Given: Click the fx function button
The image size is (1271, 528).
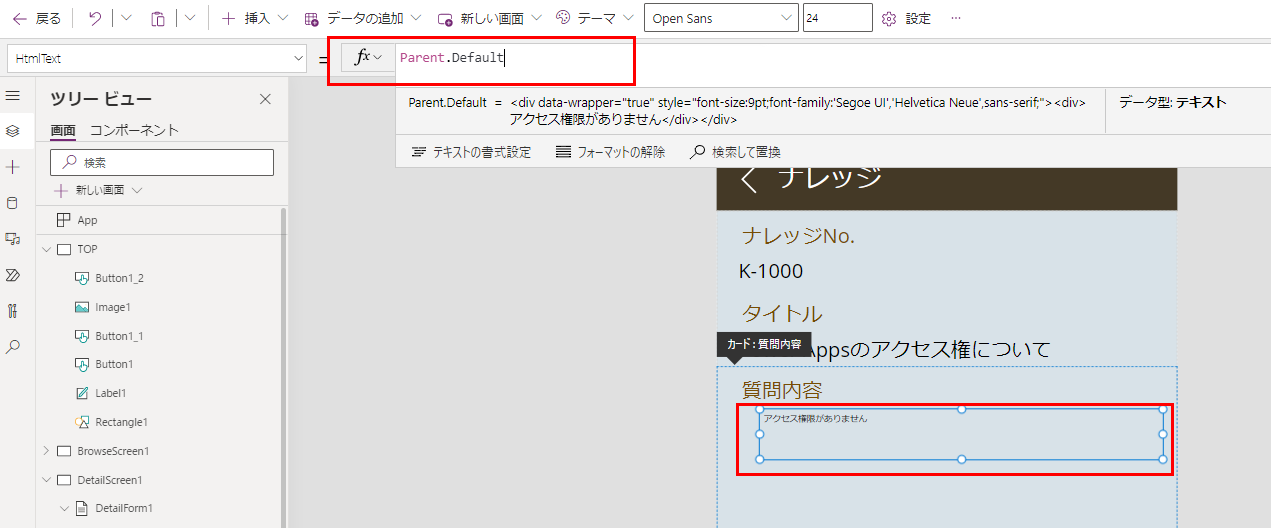Looking at the screenshot, I should 369,58.
